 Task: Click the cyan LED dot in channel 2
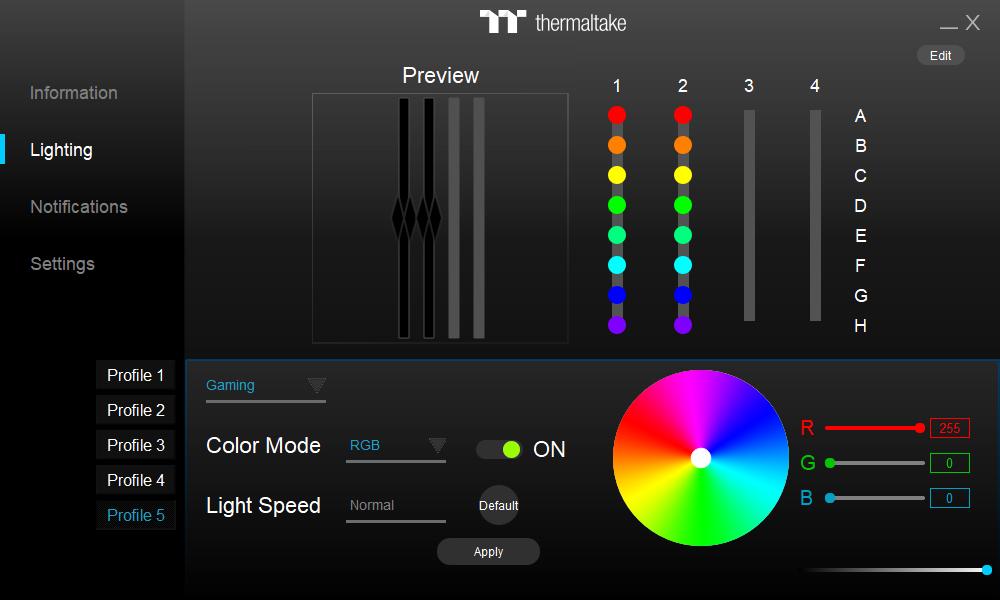pos(682,264)
